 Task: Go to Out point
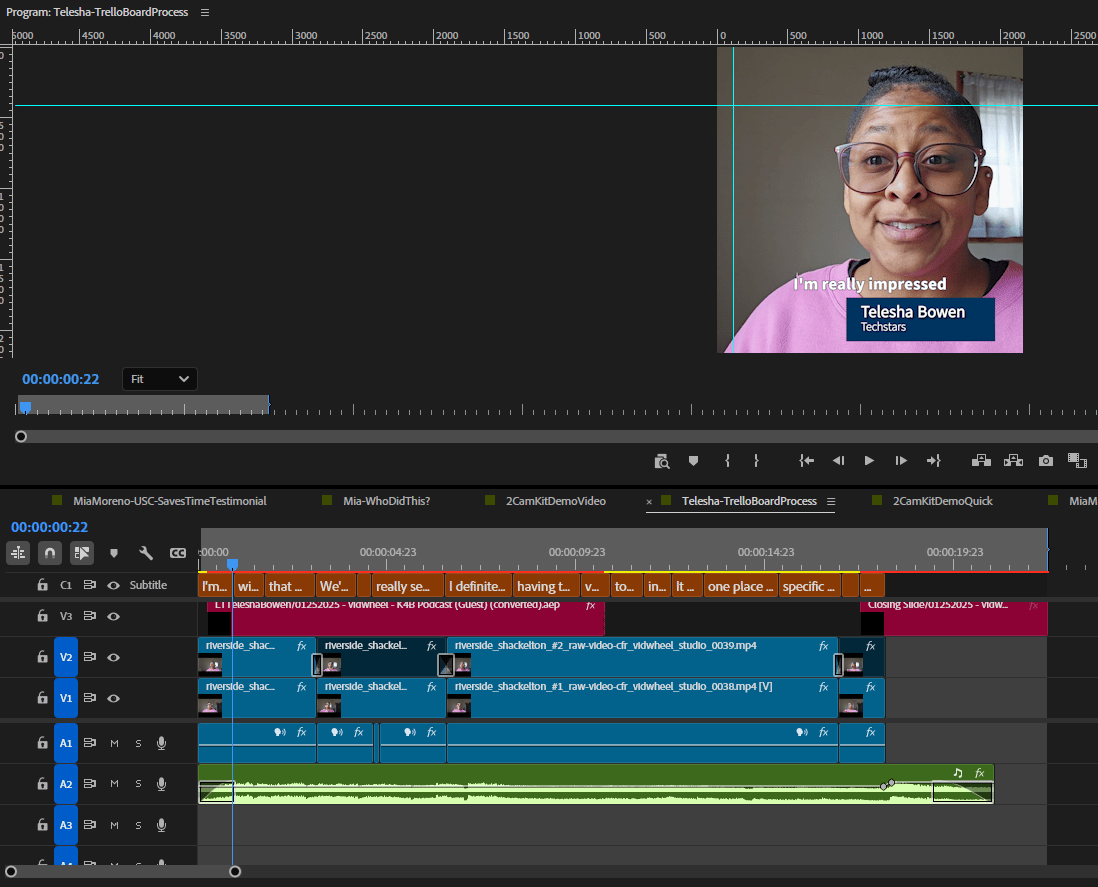(x=933, y=461)
